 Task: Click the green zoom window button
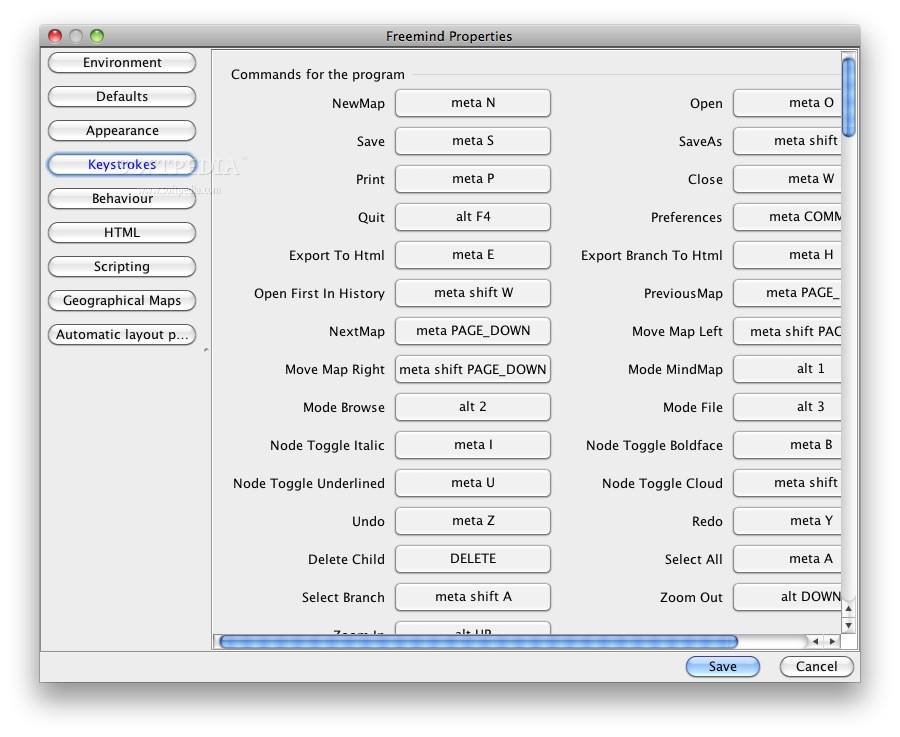[x=97, y=36]
